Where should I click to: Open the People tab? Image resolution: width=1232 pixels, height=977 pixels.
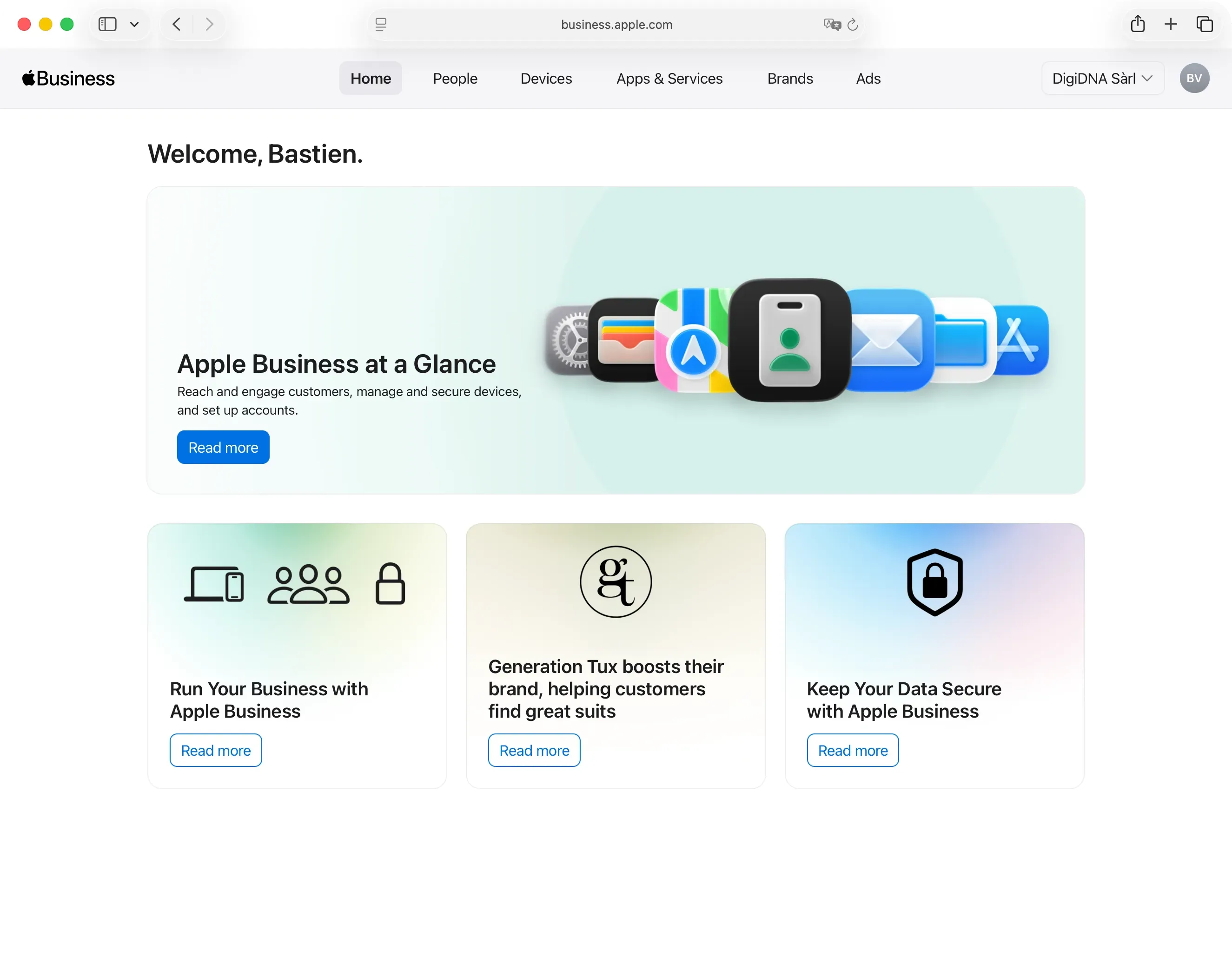(x=455, y=78)
